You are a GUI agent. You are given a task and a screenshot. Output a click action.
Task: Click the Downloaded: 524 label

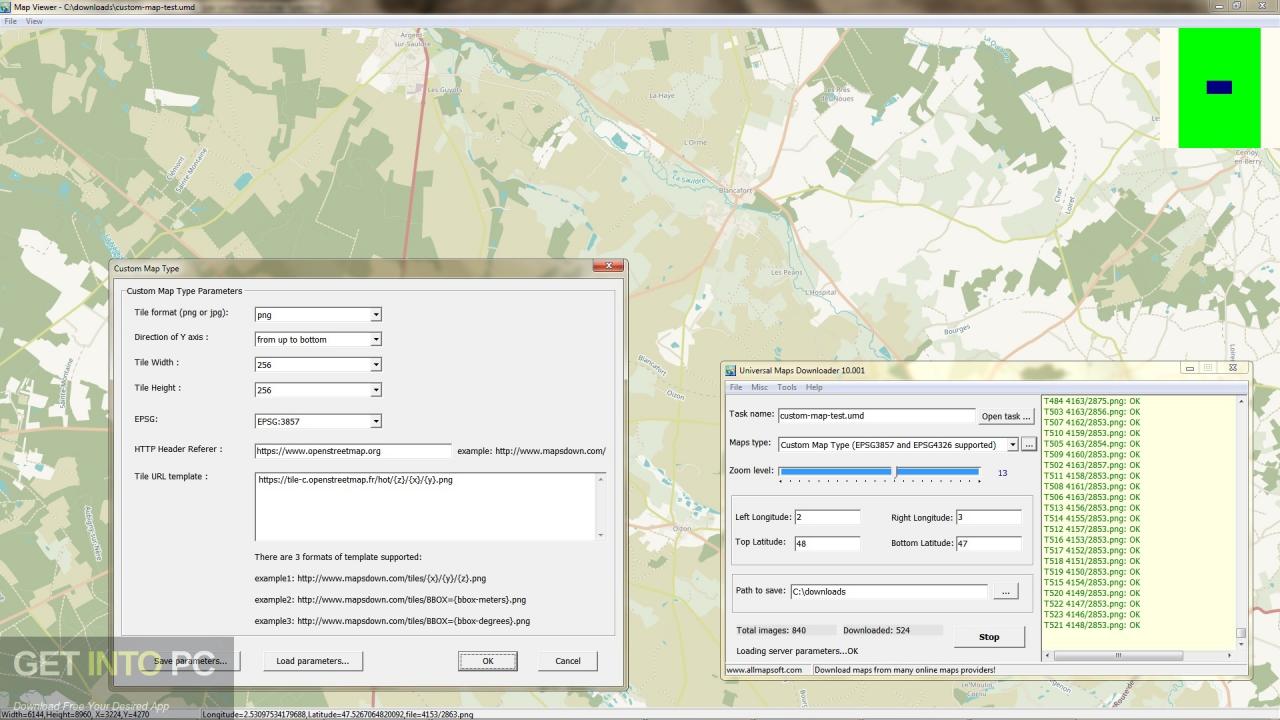pos(877,631)
